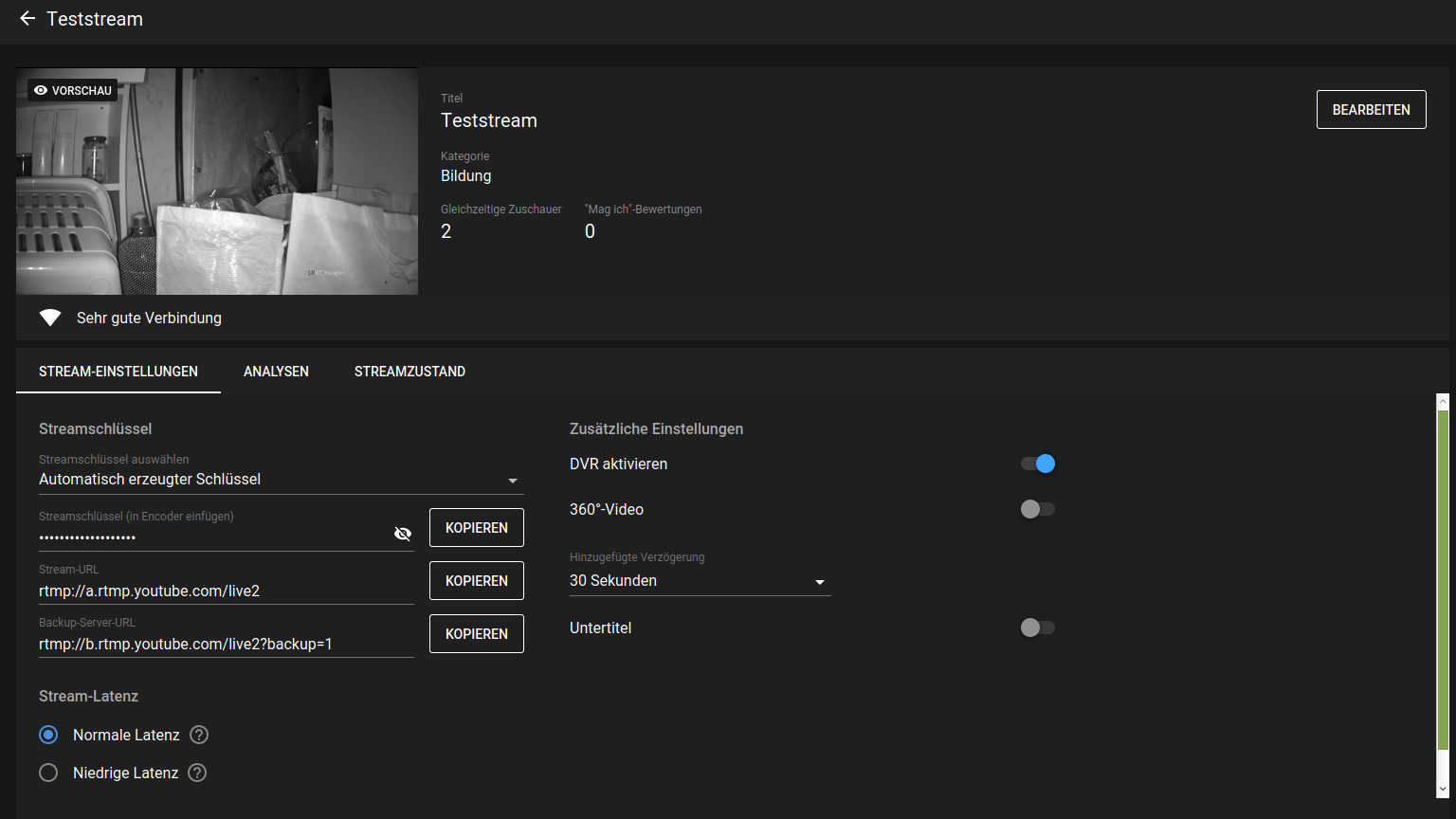This screenshot has height=819, width=1456.
Task: Enable the 360°-Video switch
Action: [1038, 509]
